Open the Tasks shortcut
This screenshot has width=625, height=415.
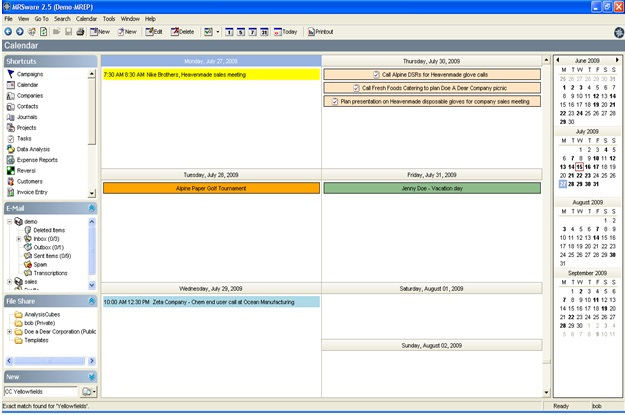coord(19,139)
